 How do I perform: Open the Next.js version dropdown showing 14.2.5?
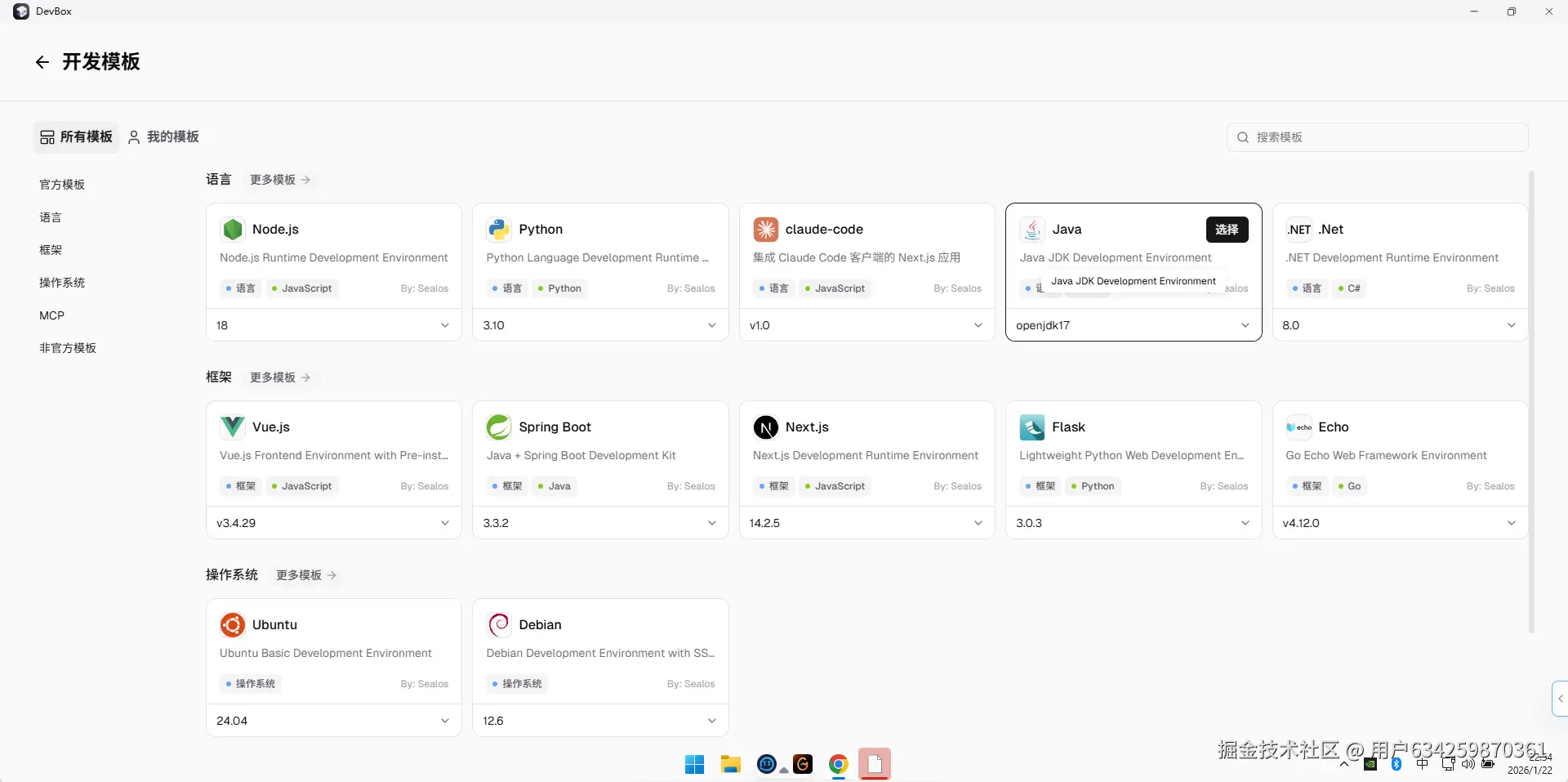click(867, 523)
